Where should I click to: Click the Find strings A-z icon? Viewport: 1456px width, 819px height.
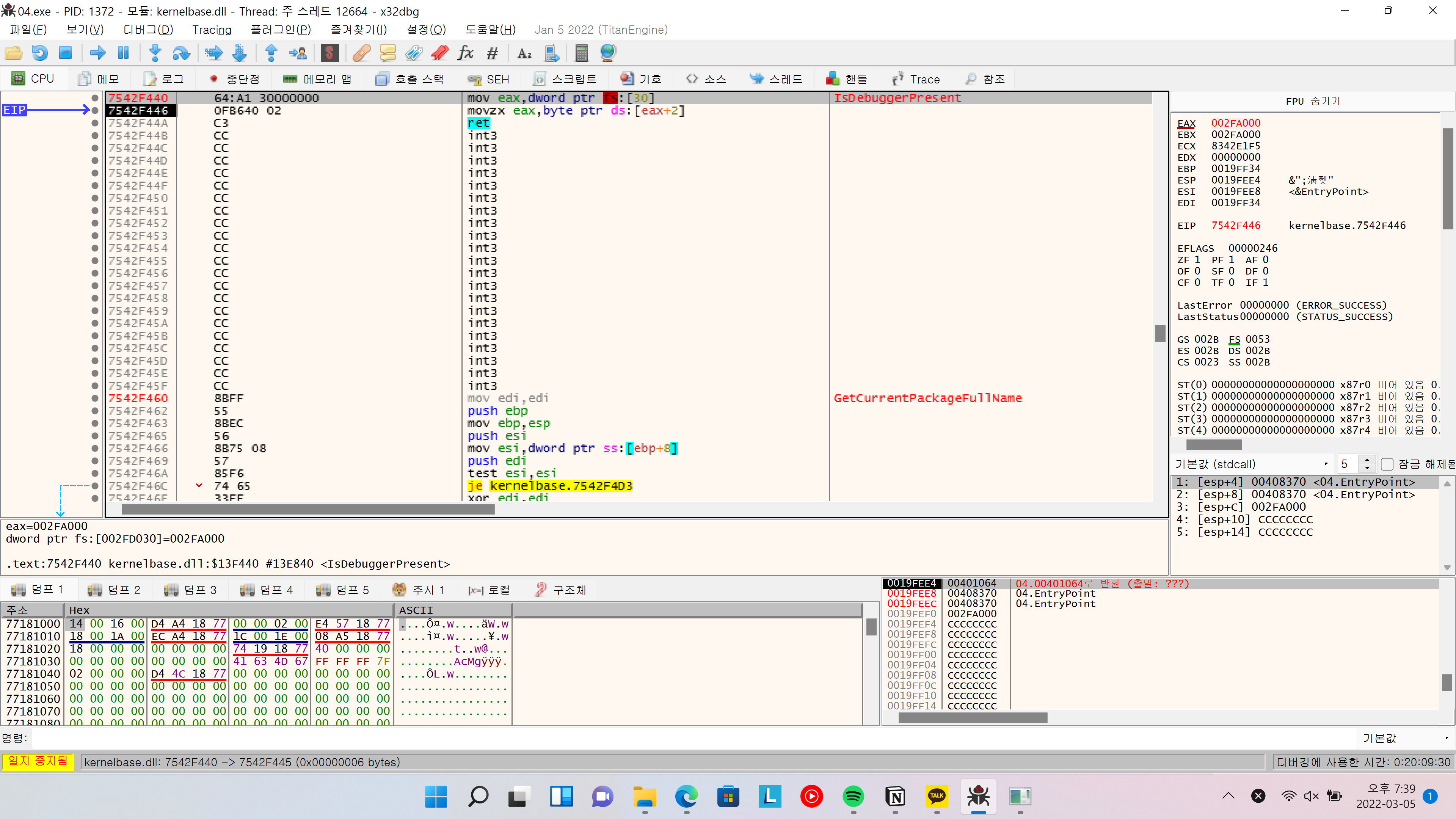524,53
